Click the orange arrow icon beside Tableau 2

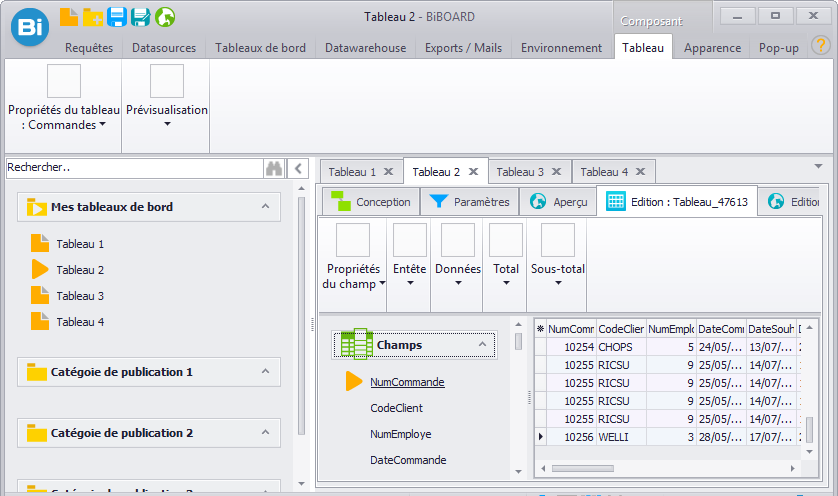(40, 269)
